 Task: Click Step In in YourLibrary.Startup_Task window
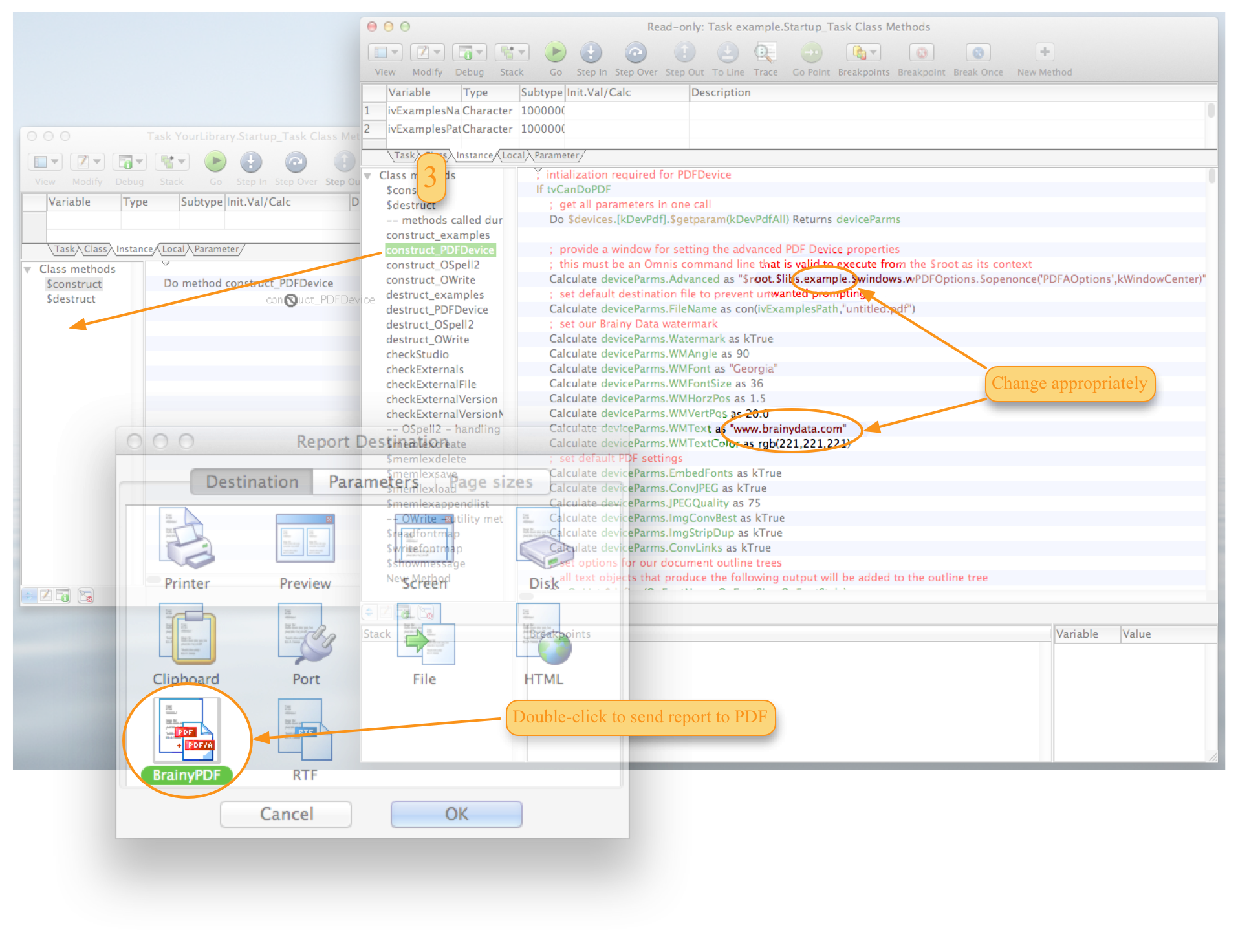pos(251,162)
